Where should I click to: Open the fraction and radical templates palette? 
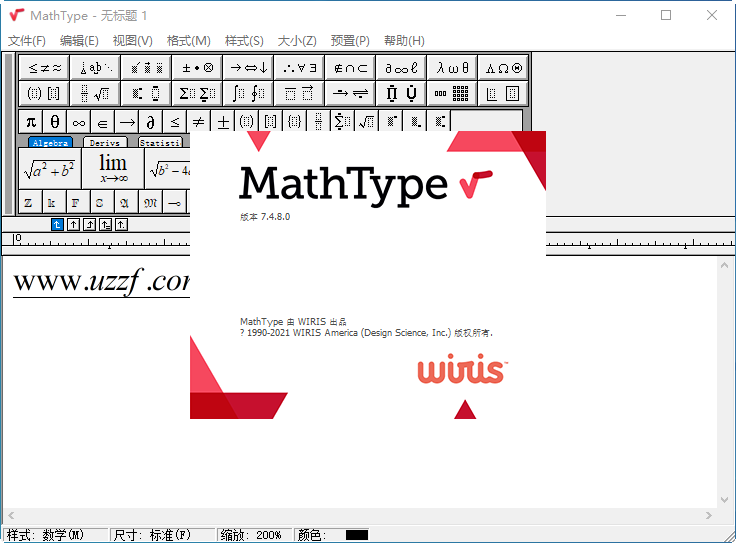96,93
